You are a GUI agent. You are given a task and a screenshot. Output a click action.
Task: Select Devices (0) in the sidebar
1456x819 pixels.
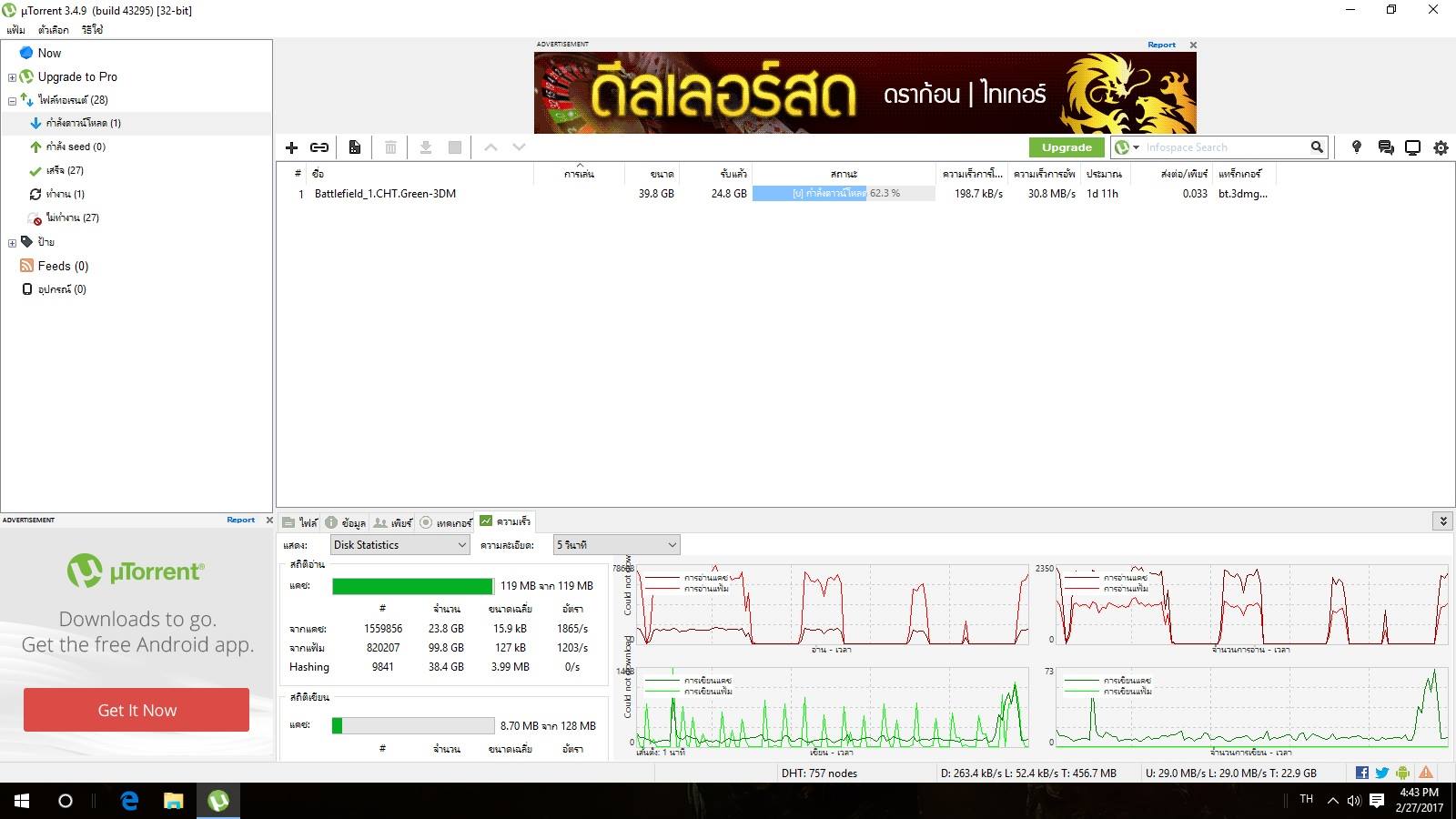(x=62, y=289)
